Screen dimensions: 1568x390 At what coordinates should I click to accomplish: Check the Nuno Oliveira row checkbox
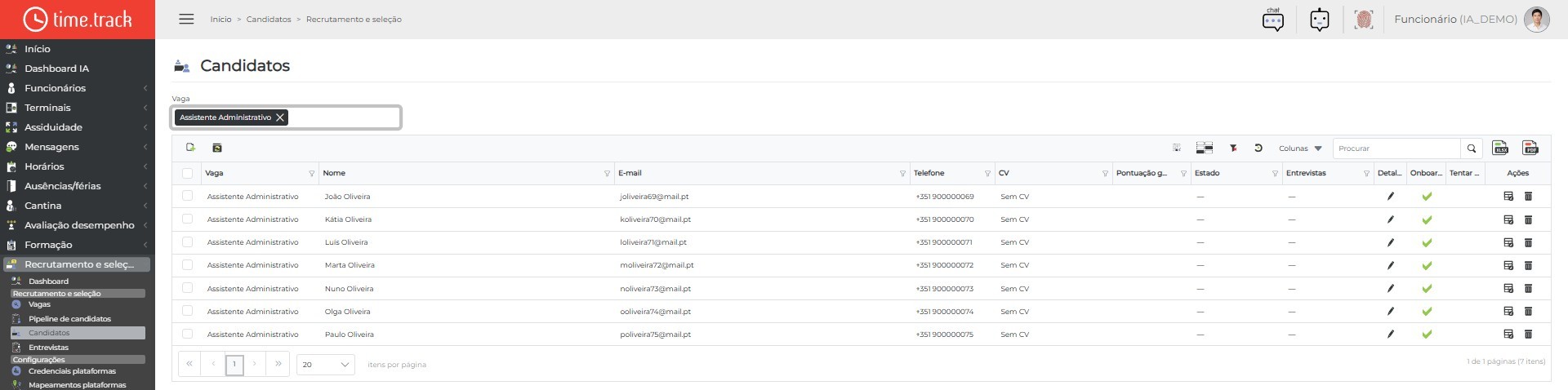click(188, 287)
